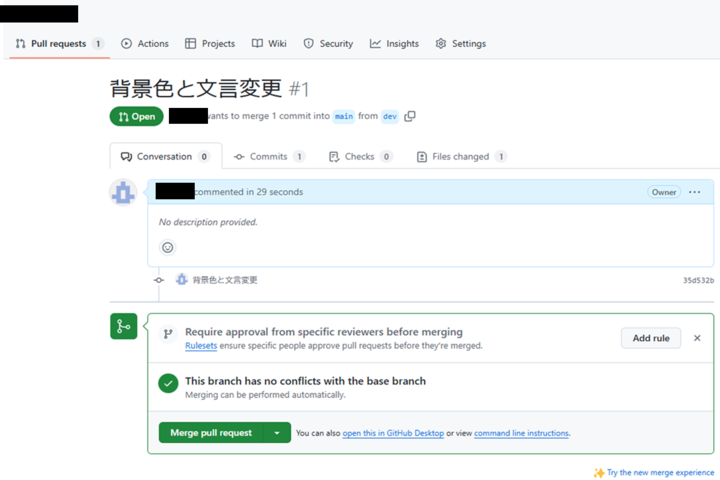
Task: Switch to the Conversation tab
Action: 166,157
